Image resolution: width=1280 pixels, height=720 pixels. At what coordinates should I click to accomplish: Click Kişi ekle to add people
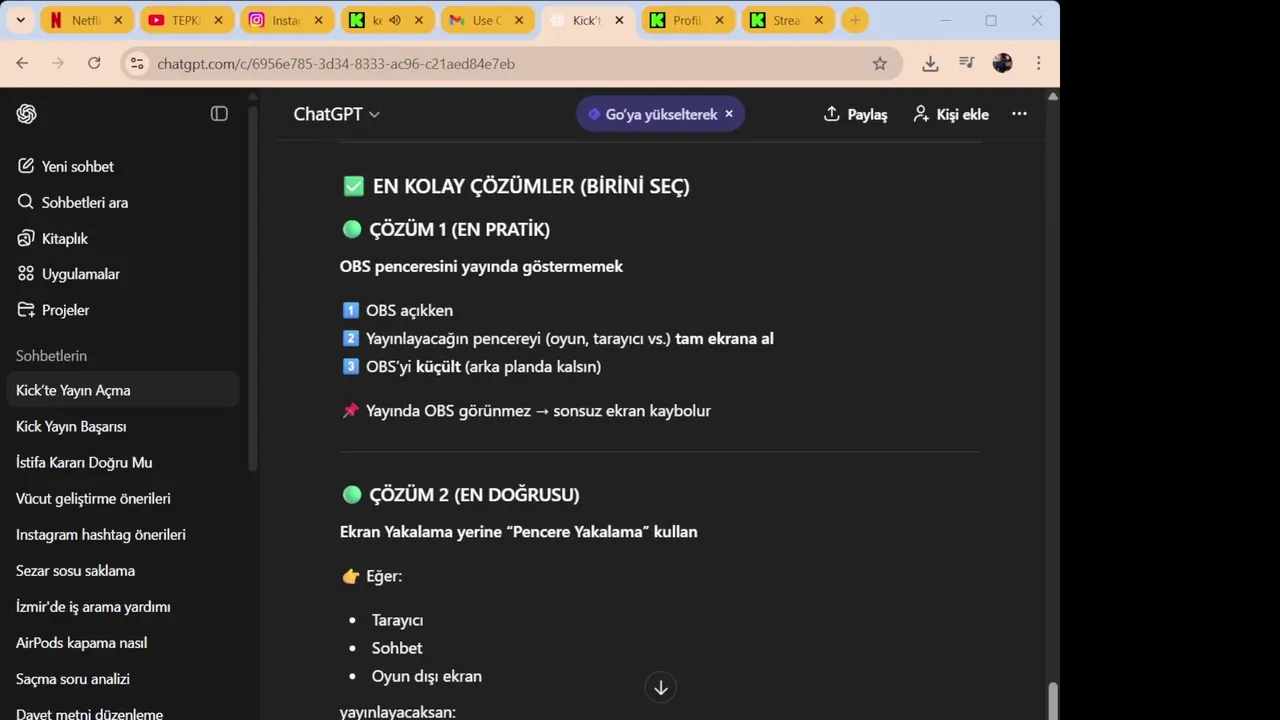[951, 114]
